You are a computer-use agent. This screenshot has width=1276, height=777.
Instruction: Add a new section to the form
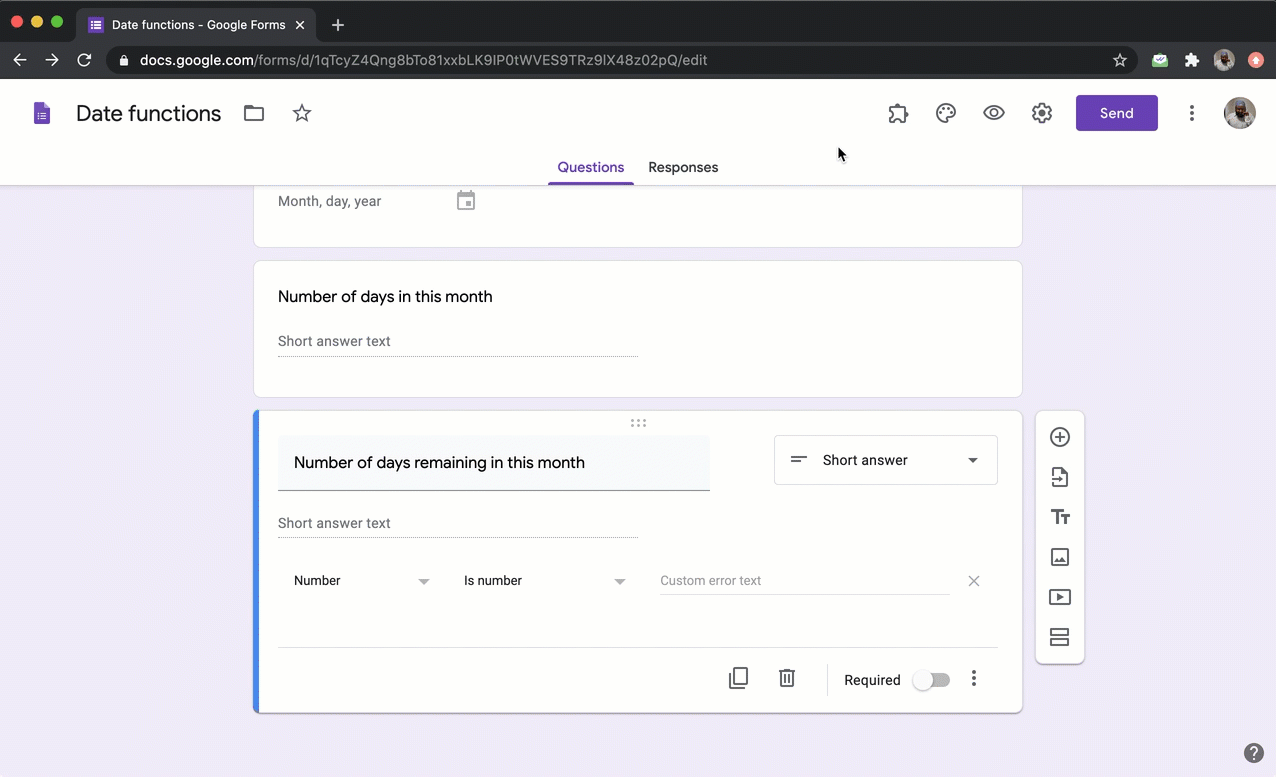pyautogui.click(x=1059, y=637)
